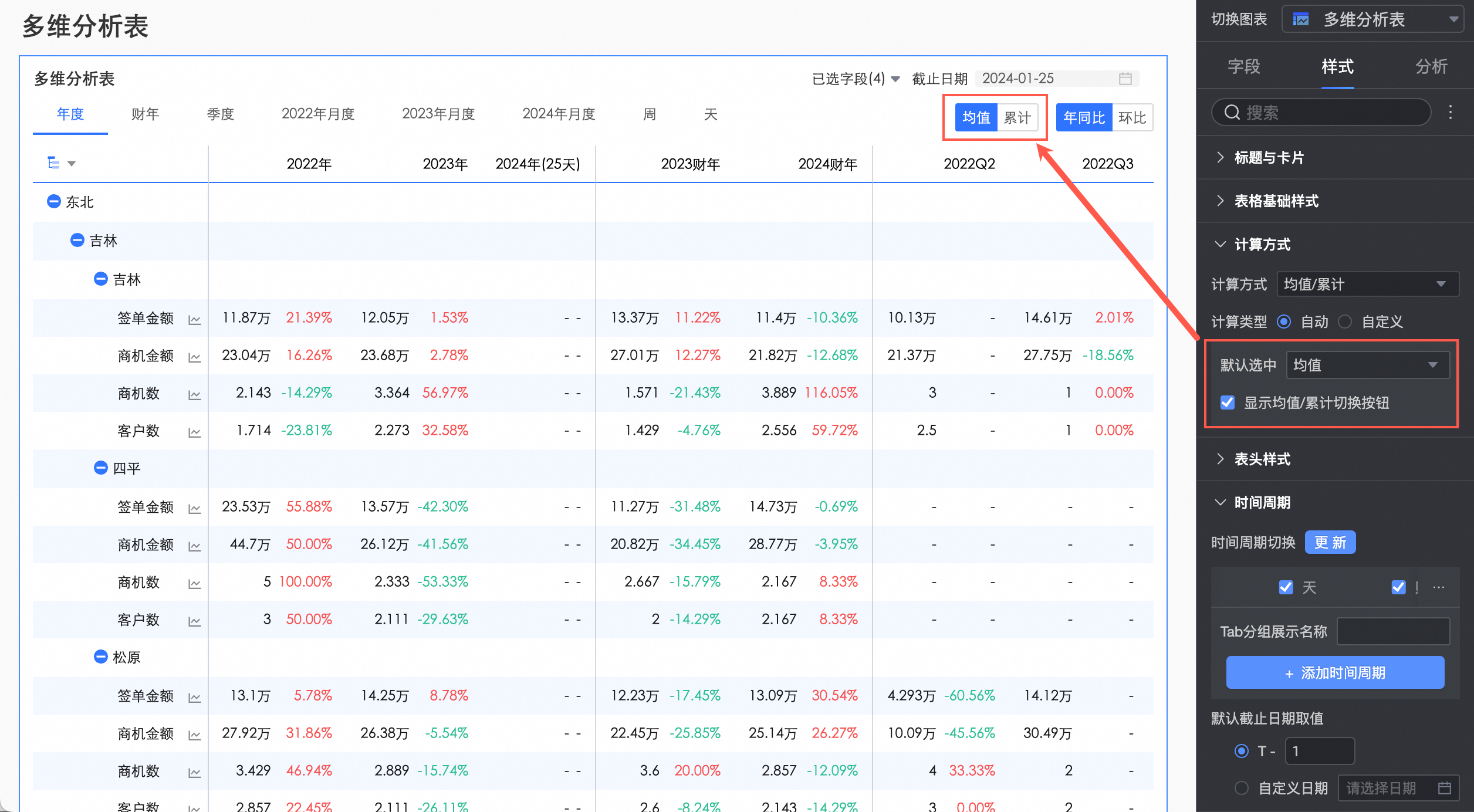This screenshot has height=812, width=1474.
Task: Click the trend chart icon beside 吉林 签单金额
Action: click(194, 320)
